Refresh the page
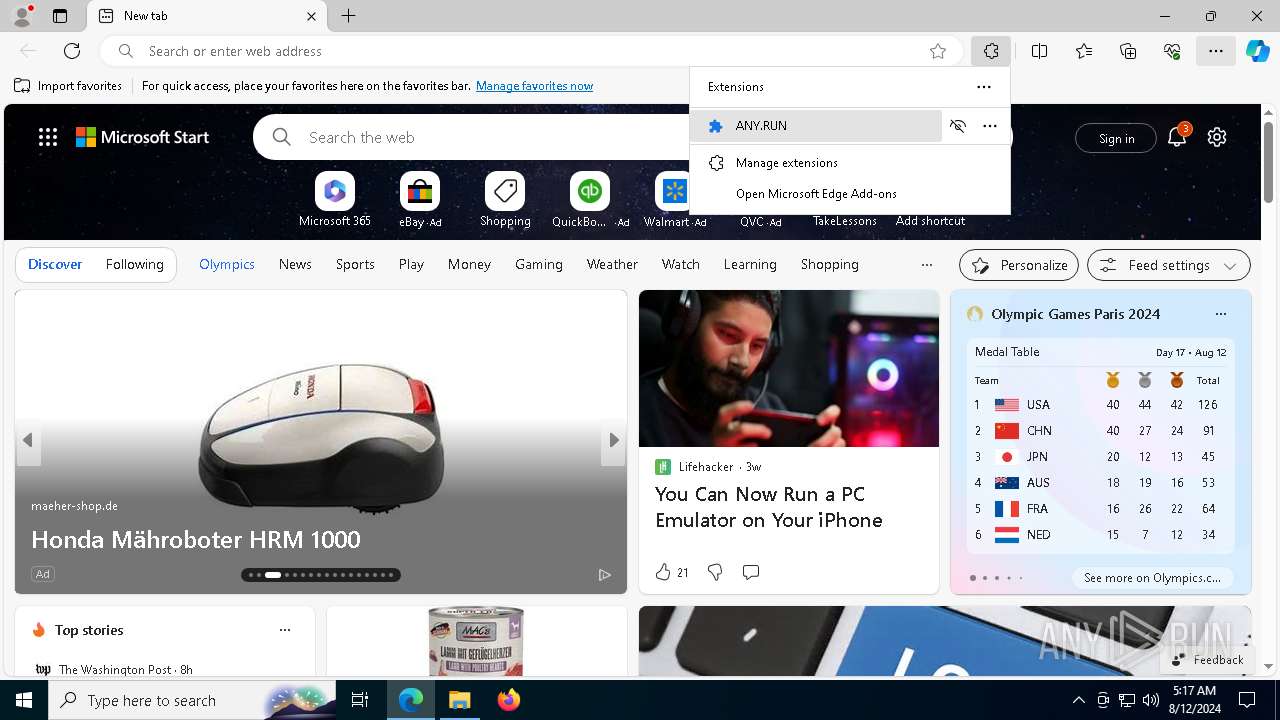1280x720 pixels. [72, 51]
